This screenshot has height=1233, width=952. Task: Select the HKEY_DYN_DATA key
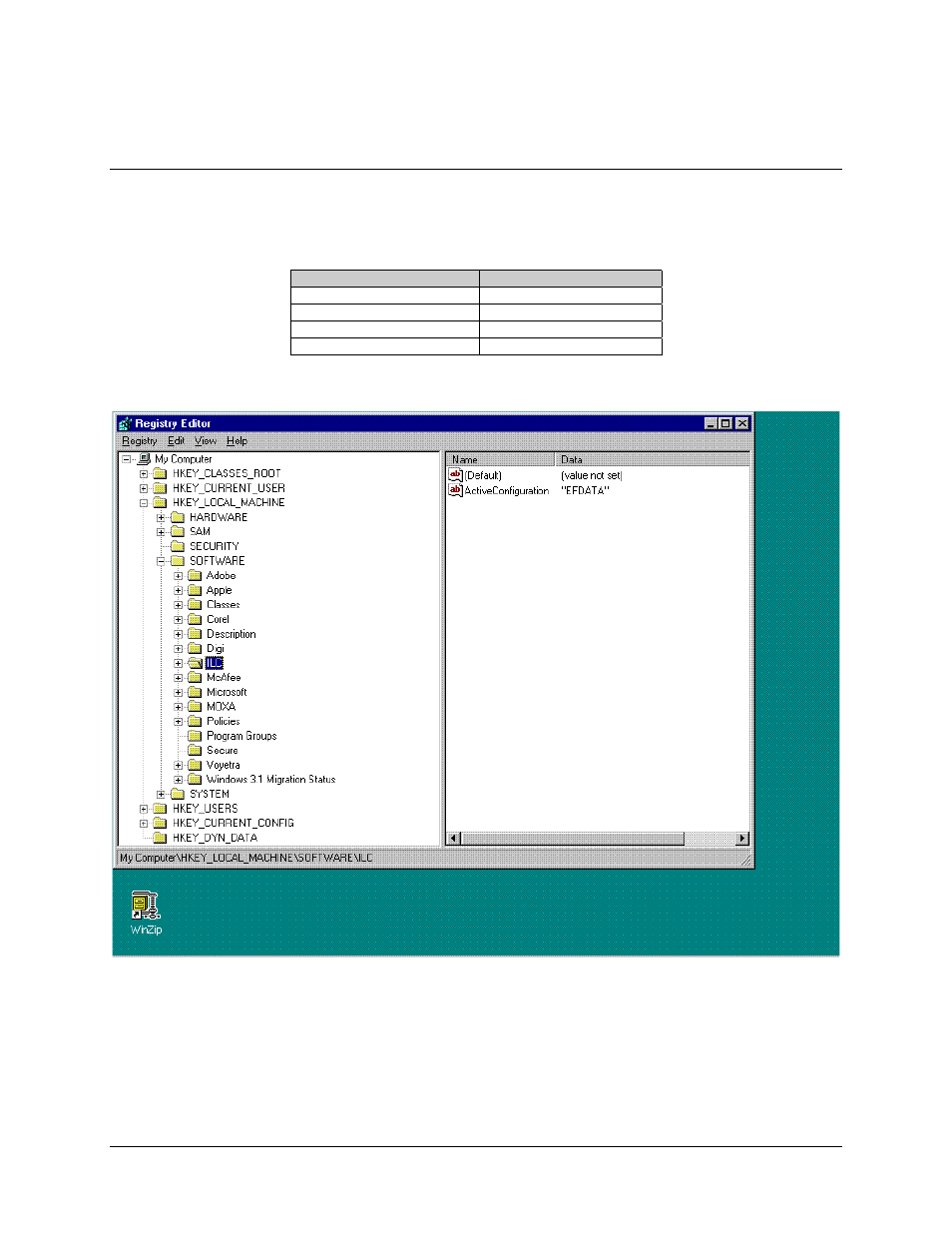pos(215,838)
